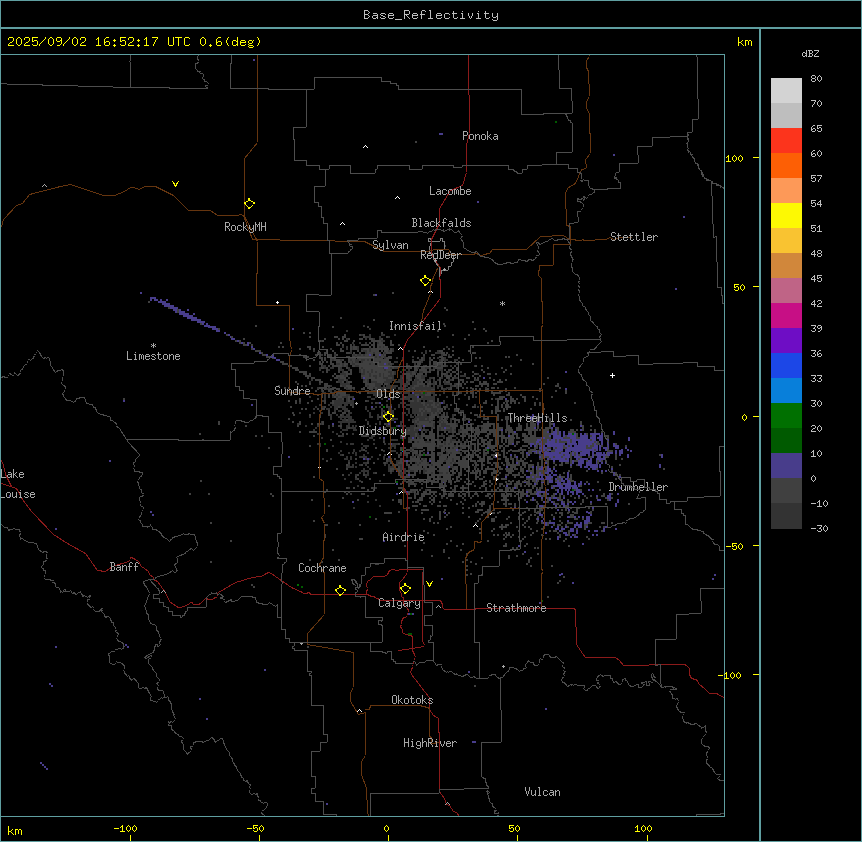
Task: Click the 45 value on dBZ scale
Action: coord(816,279)
